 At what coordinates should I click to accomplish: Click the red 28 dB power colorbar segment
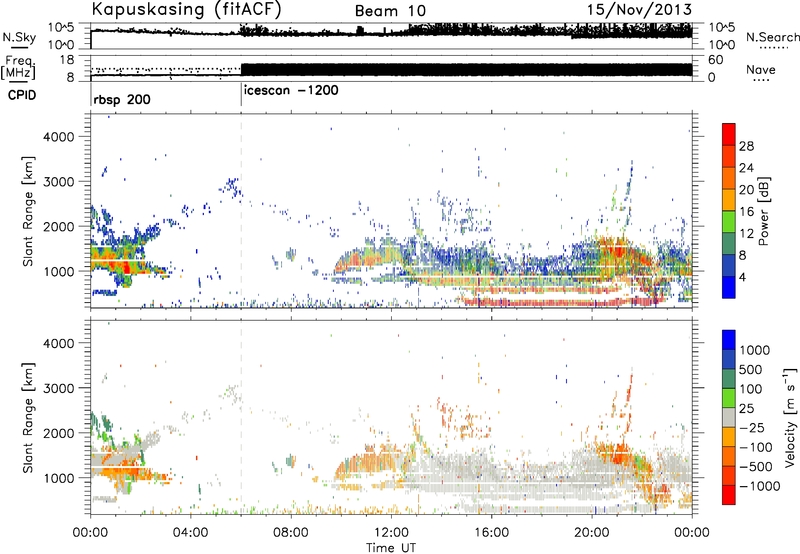point(729,135)
